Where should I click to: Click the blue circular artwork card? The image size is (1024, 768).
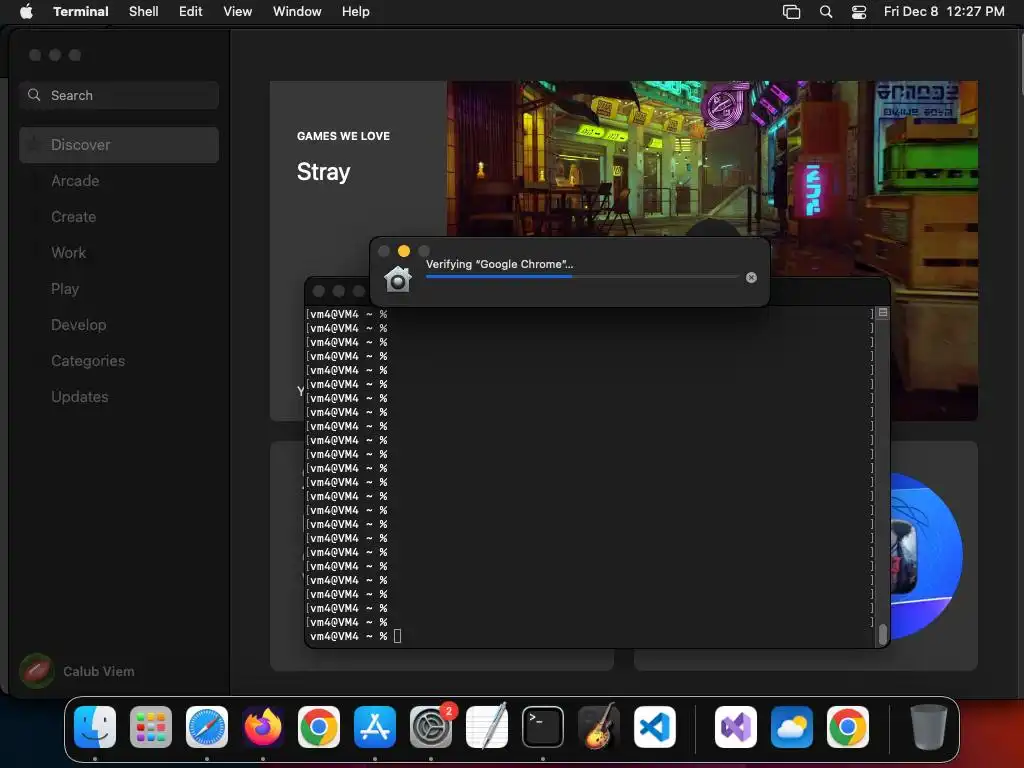[926, 555]
